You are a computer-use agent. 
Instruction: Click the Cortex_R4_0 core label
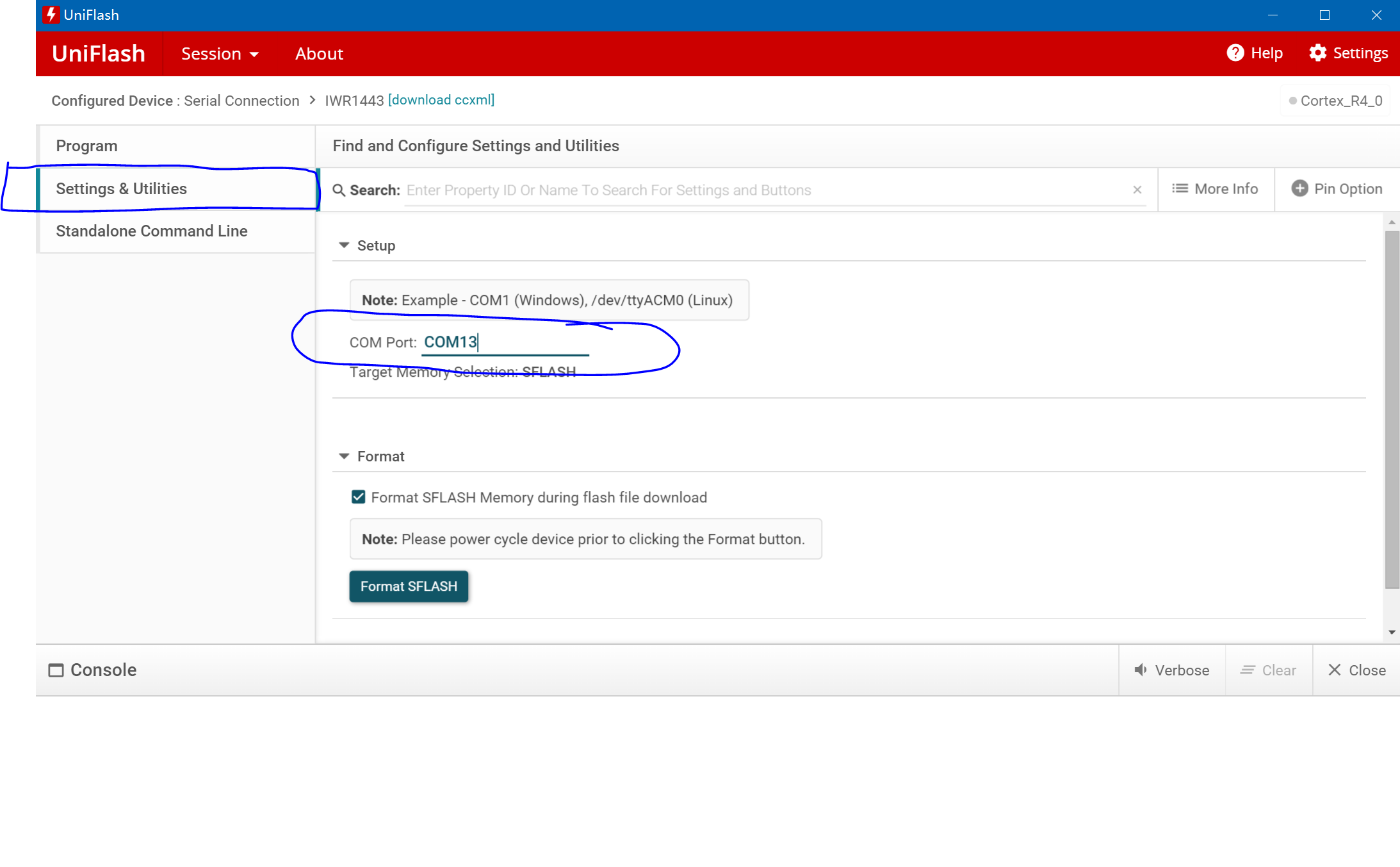(1341, 101)
